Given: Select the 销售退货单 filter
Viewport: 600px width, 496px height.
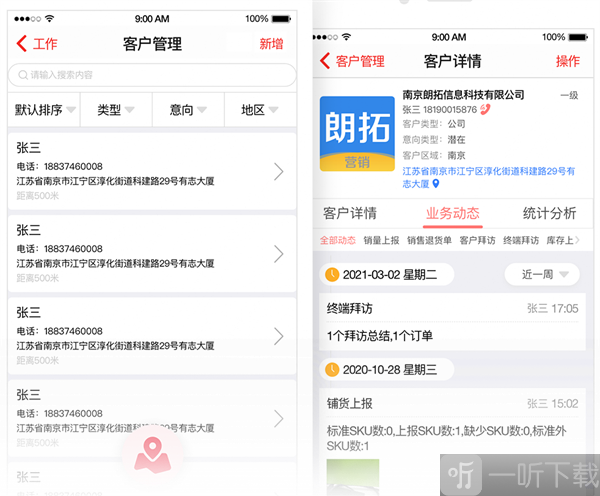Looking at the screenshot, I should (x=429, y=240).
